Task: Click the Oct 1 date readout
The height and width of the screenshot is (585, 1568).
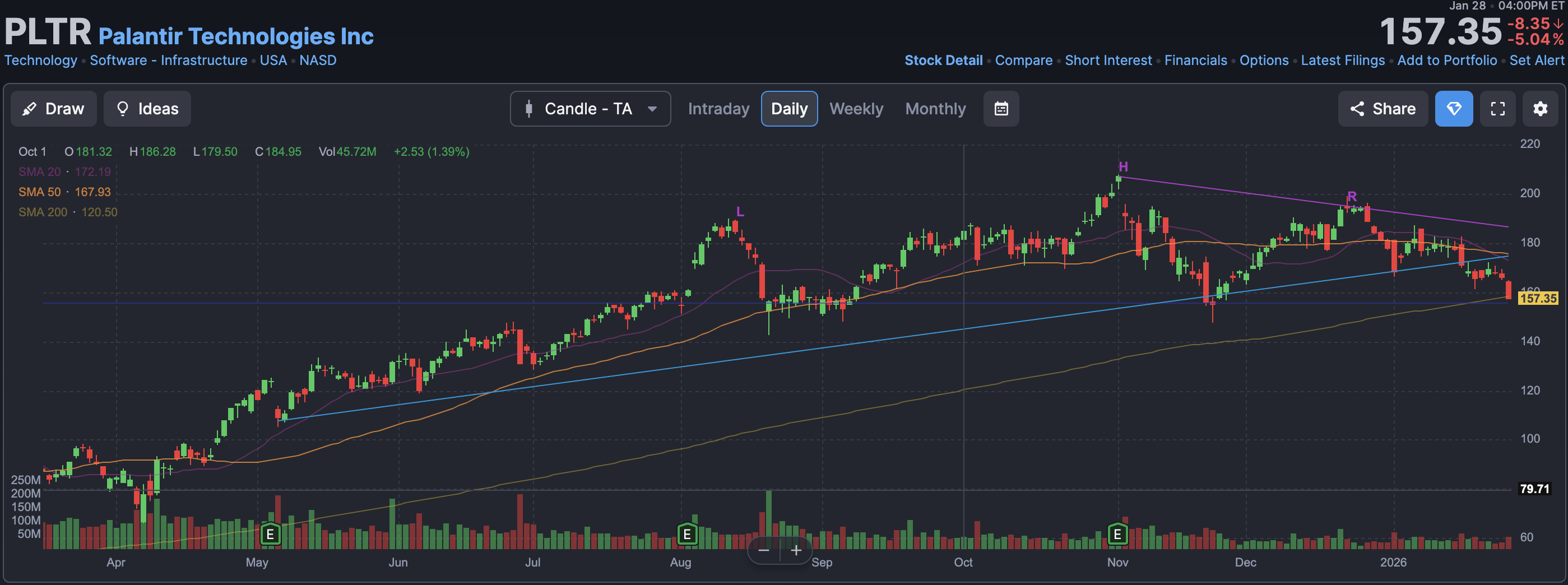Action: click(x=33, y=152)
